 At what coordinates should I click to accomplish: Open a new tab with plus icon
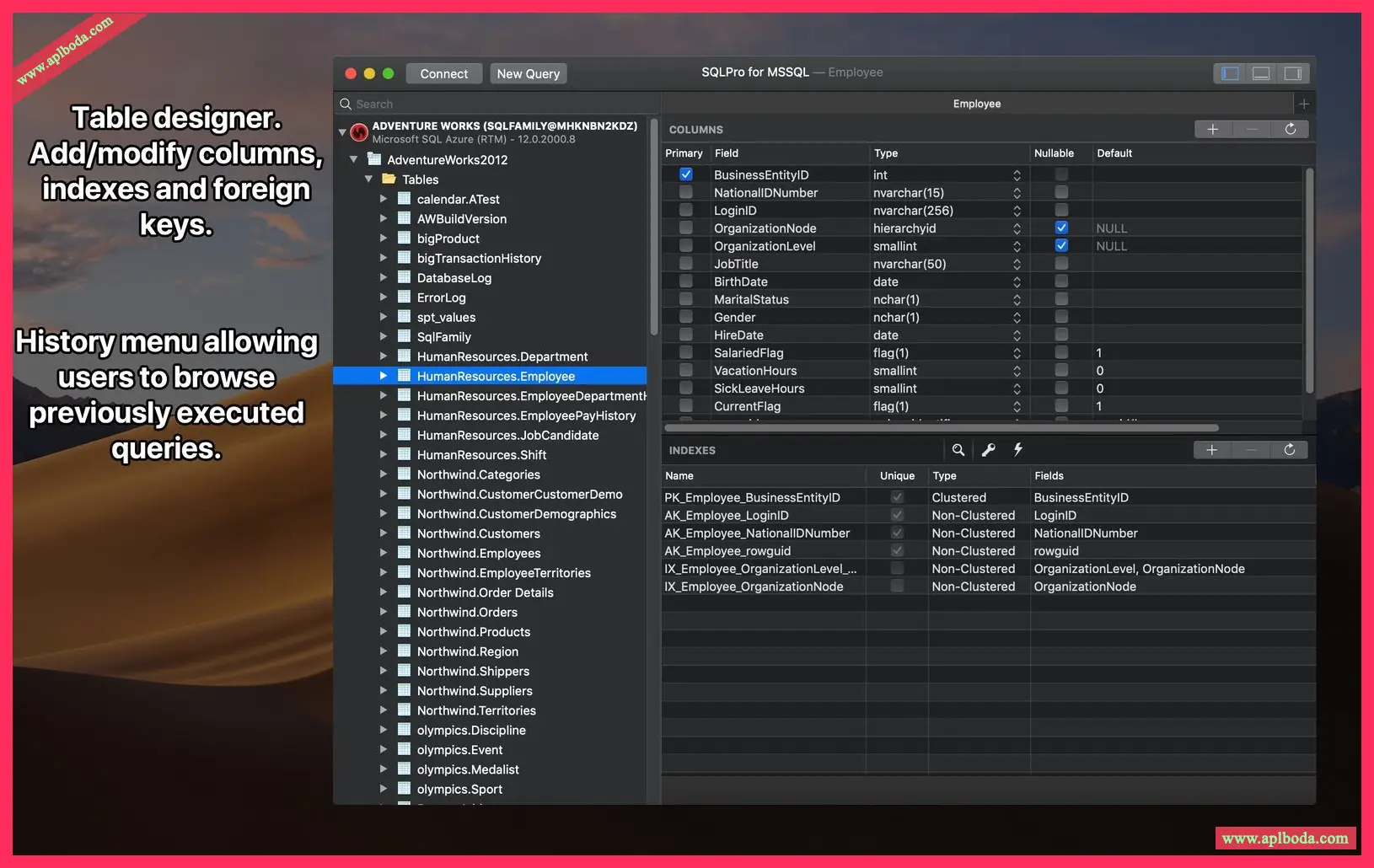pyautogui.click(x=1304, y=104)
